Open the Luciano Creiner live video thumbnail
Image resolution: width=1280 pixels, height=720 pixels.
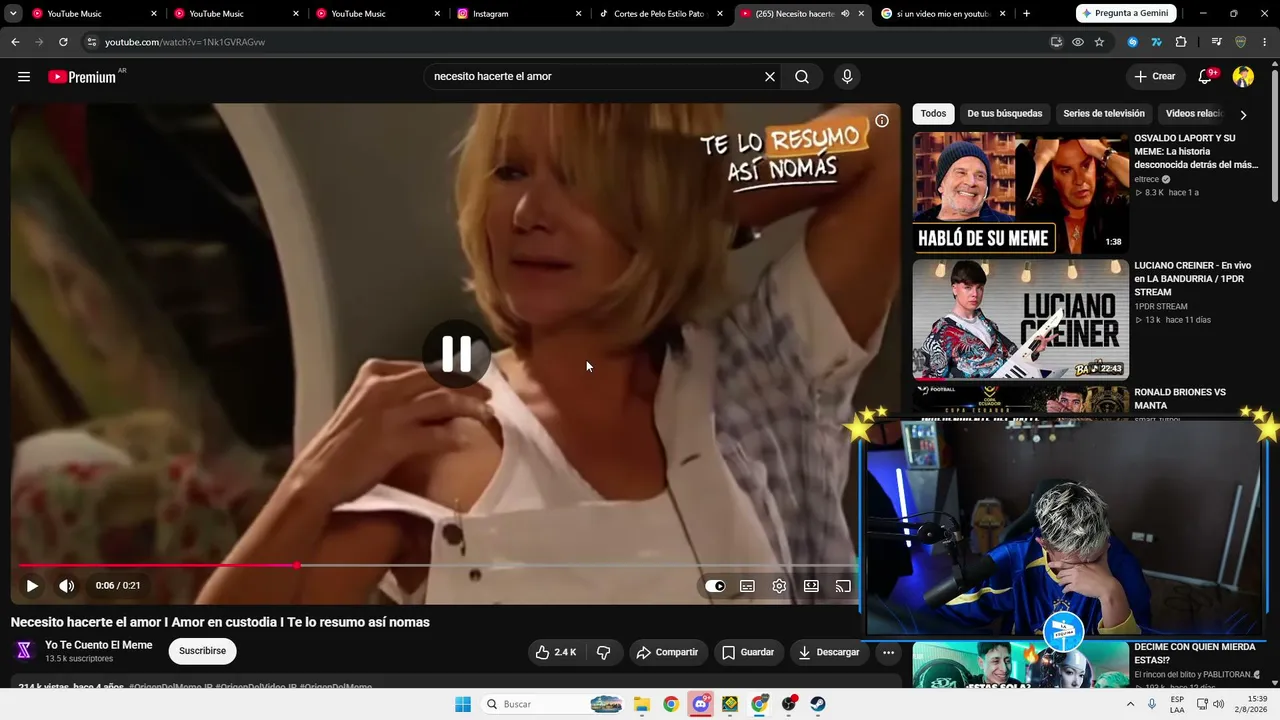(1020, 319)
